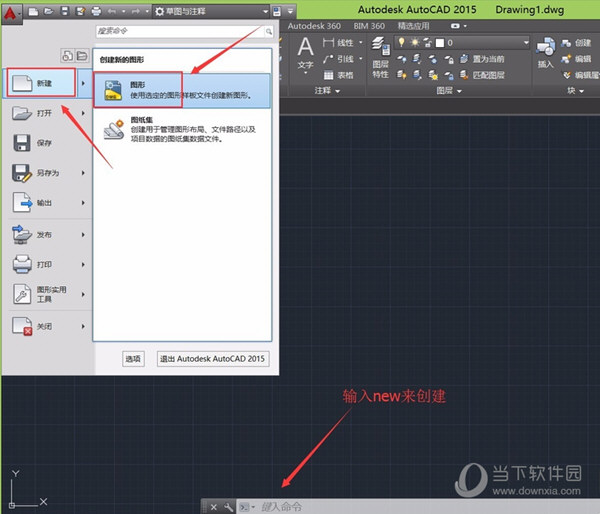Image resolution: width=600 pixels, height=514 pixels.
Task: Expand the submenu arrow beside 发布
Action: pyautogui.click(x=83, y=235)
